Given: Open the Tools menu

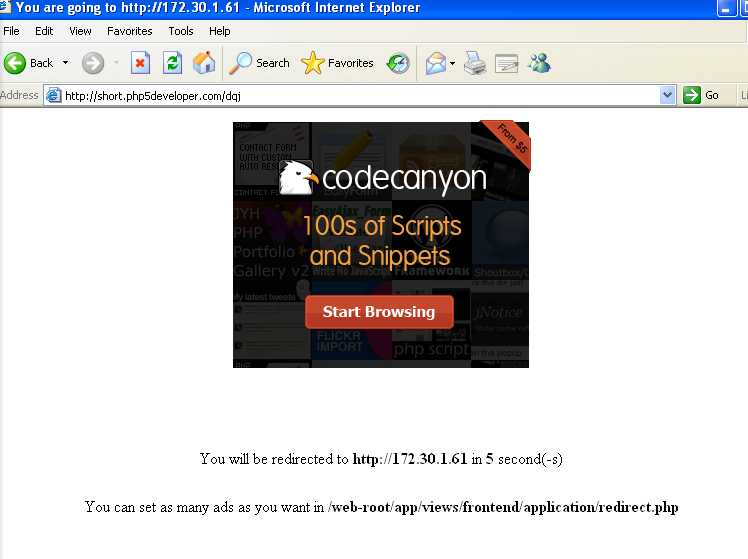Looking at the screenshot, I should tap(181, 31).
